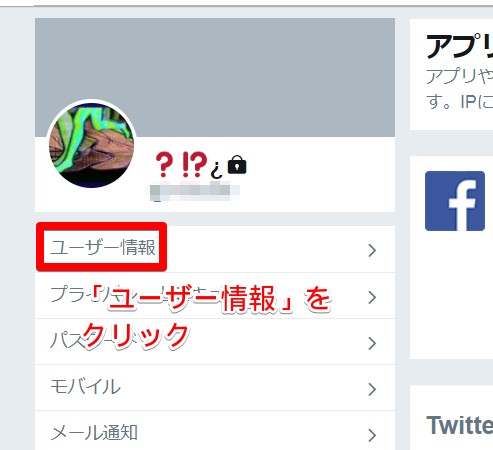Screen dimensions: 493x450
Task: Click the Twitter heading at bottom right
Action: click(460, 425)
